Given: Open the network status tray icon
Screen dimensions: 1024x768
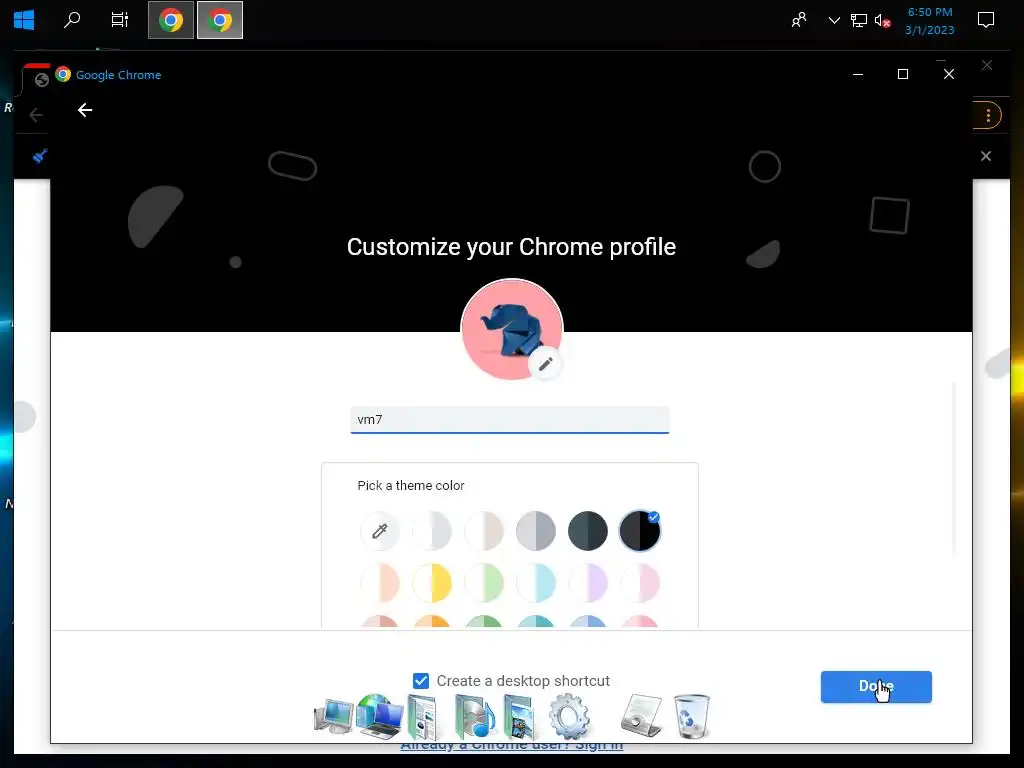Looking at the screenshot, I should 859,20.
